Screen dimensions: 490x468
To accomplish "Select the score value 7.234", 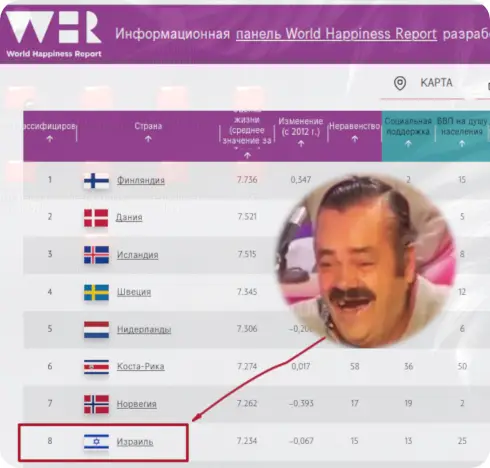I will [247, 441].
